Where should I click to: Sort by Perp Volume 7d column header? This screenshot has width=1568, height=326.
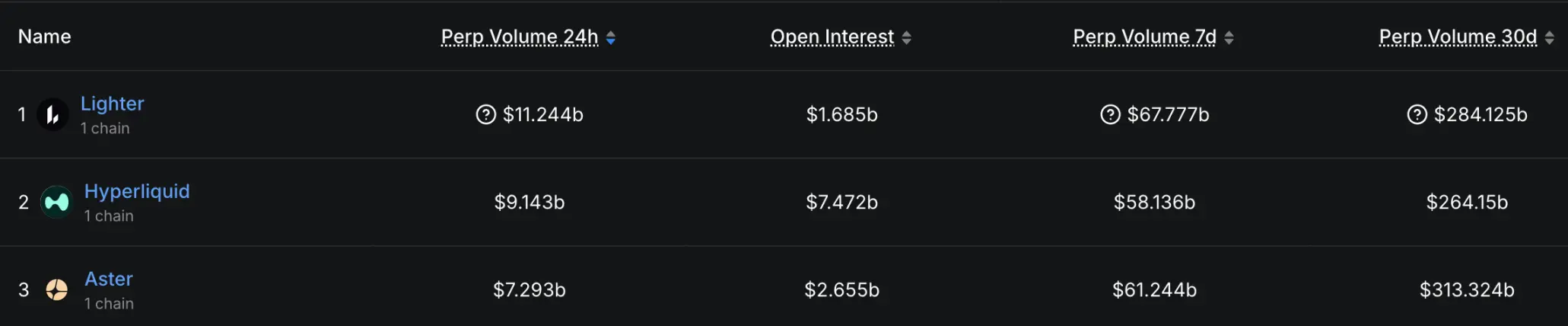coord(1144,37)
